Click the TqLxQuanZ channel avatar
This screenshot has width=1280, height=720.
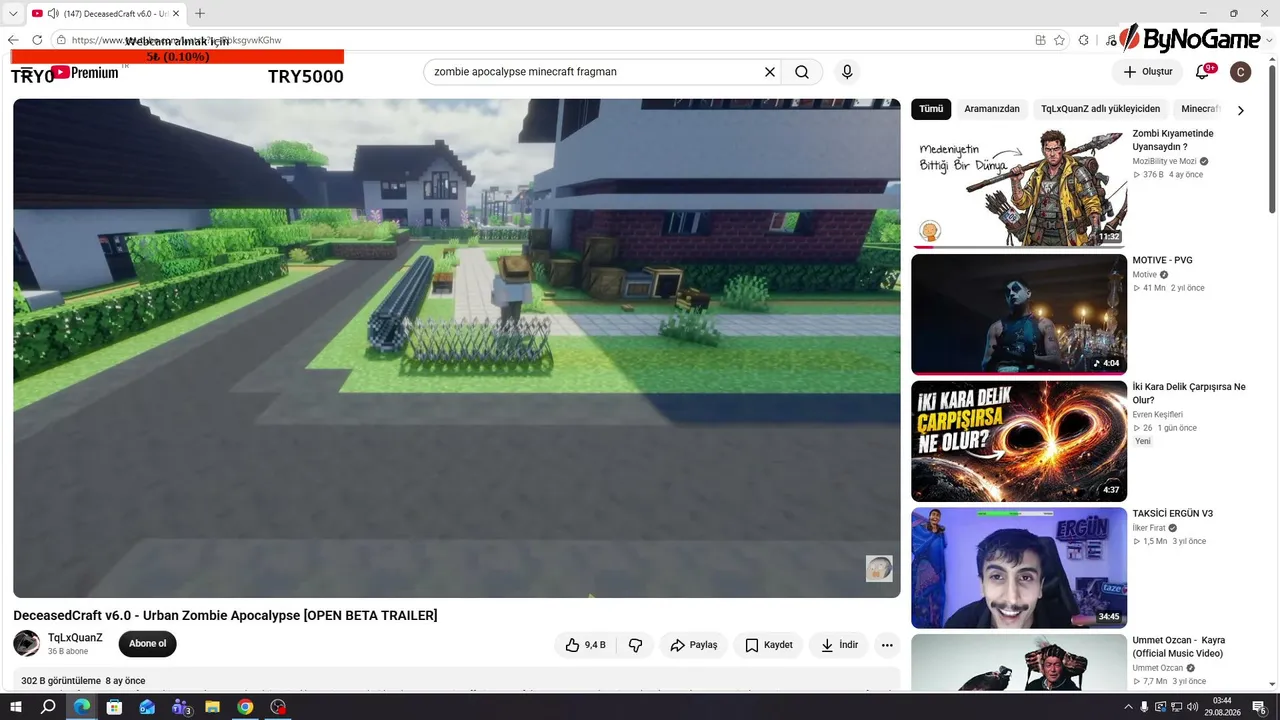click(26, 644)
